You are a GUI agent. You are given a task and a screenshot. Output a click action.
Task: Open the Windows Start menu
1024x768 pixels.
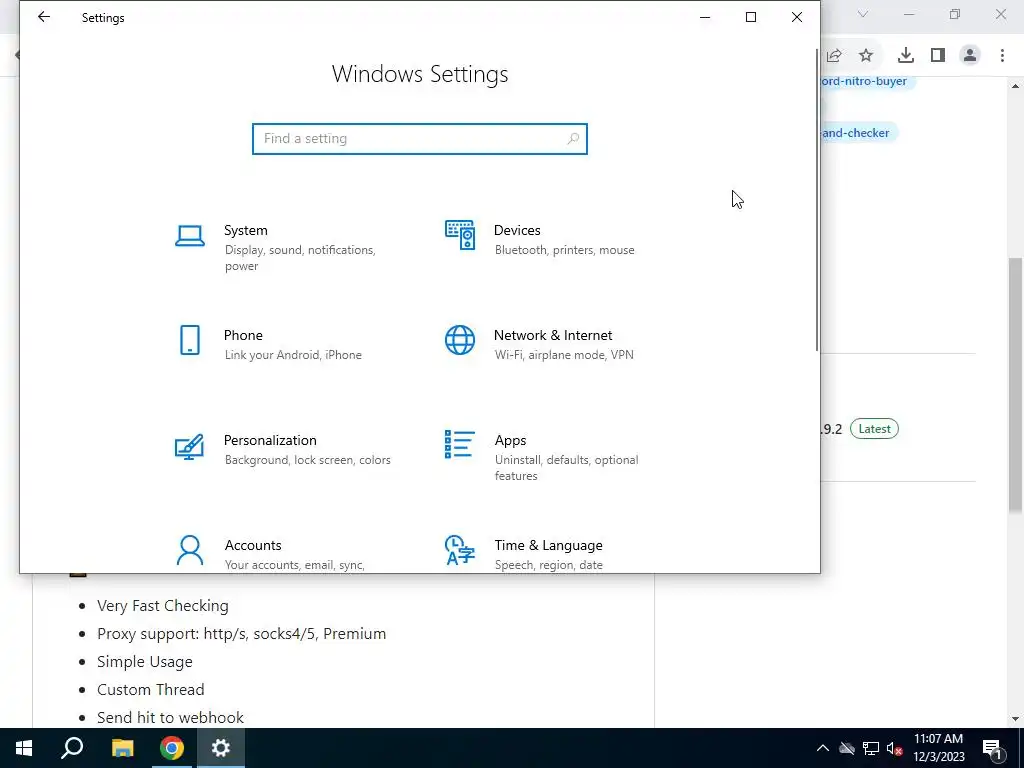pos(24,748)
